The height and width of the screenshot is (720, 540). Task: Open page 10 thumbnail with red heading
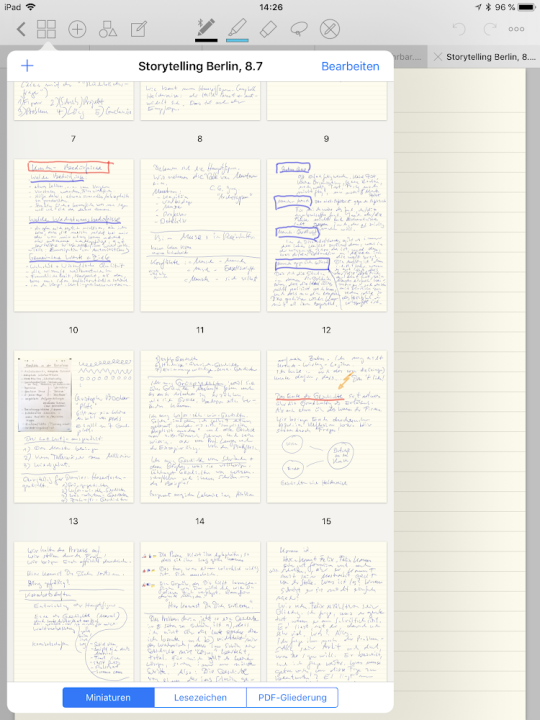click(74, 235)
